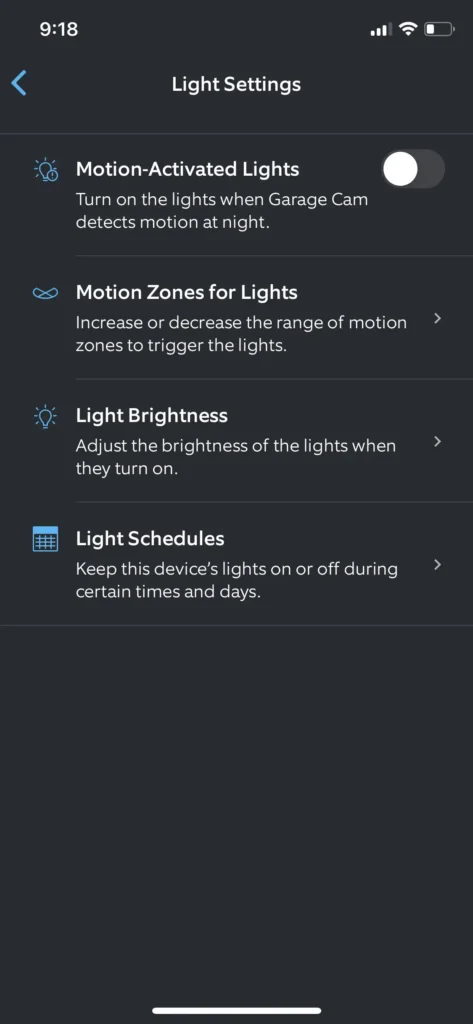Tap the Light Settings page title
The image size is (473, 1024).
click(x=236, y=84)
